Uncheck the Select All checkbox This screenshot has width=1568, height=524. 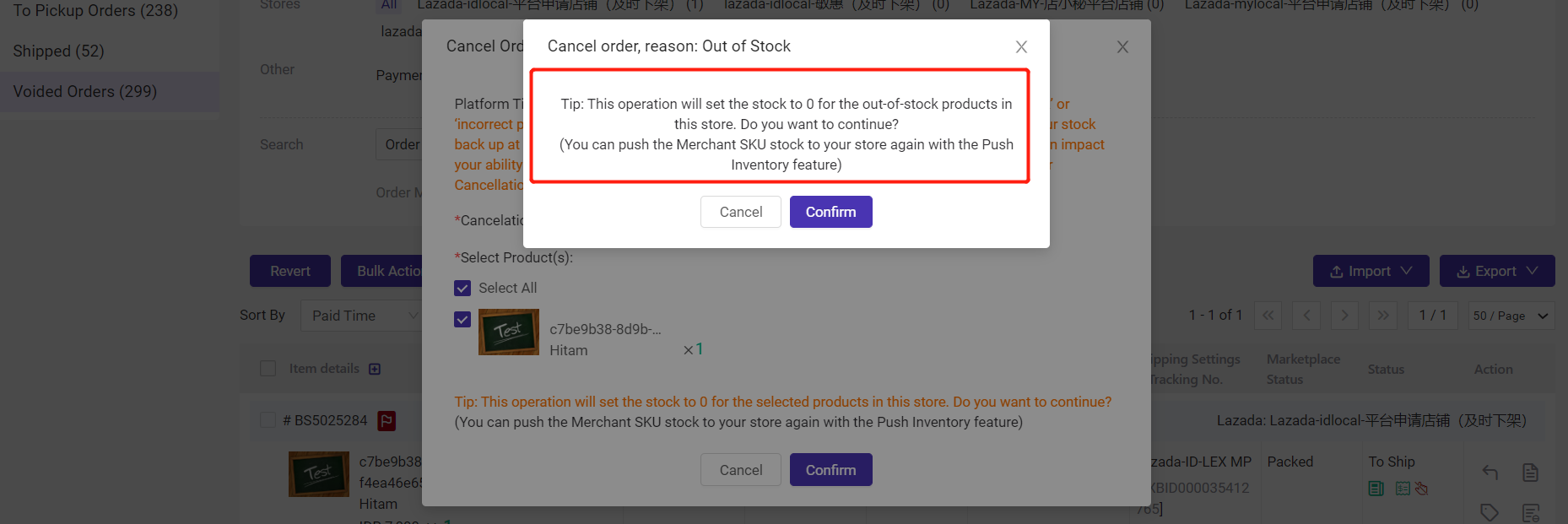(462, 288)
